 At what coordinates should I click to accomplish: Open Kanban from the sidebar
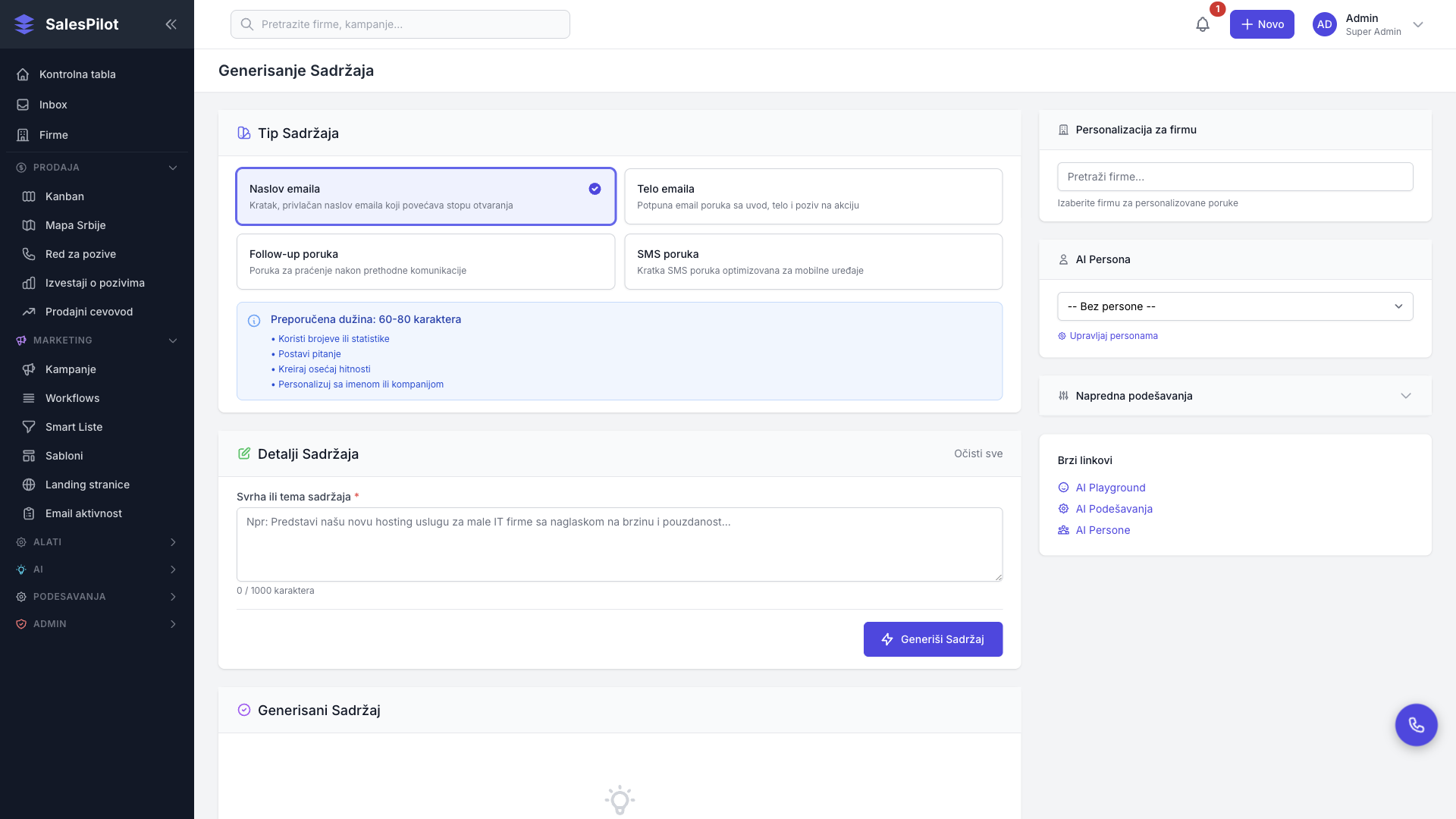tap(64, 196)
